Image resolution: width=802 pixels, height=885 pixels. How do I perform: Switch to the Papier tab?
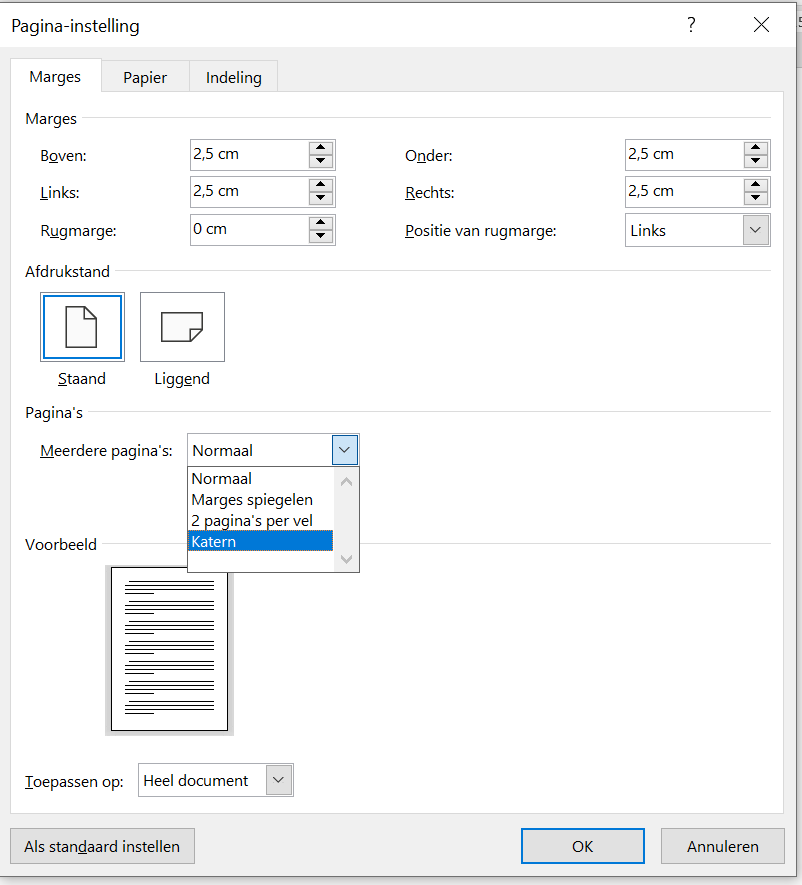145,77
